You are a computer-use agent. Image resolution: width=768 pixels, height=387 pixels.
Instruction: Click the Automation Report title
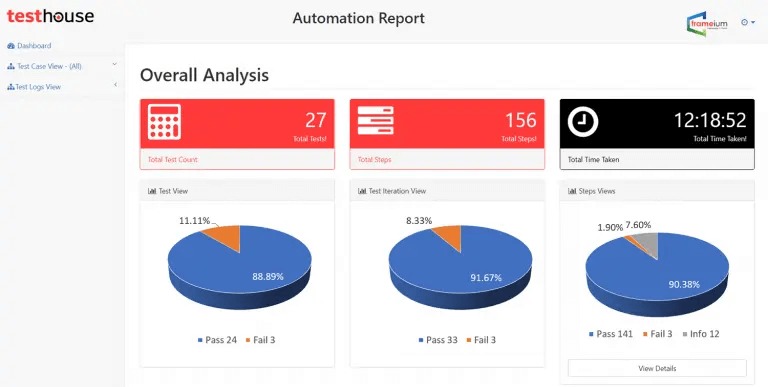click(x=359, y=18)
